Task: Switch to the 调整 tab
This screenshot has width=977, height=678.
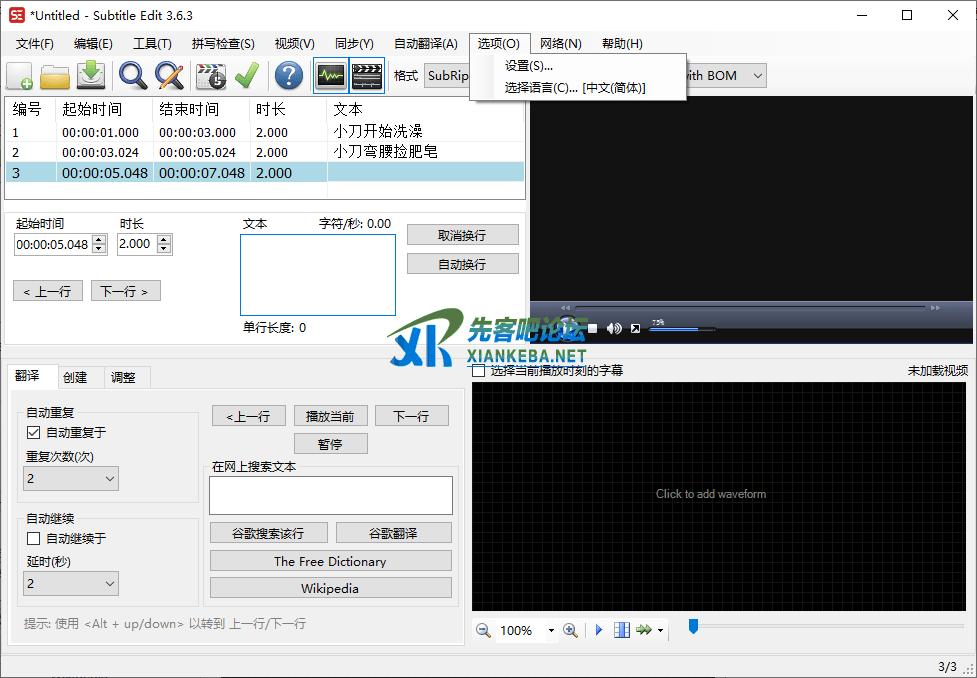Action: [x=123, y=377]
